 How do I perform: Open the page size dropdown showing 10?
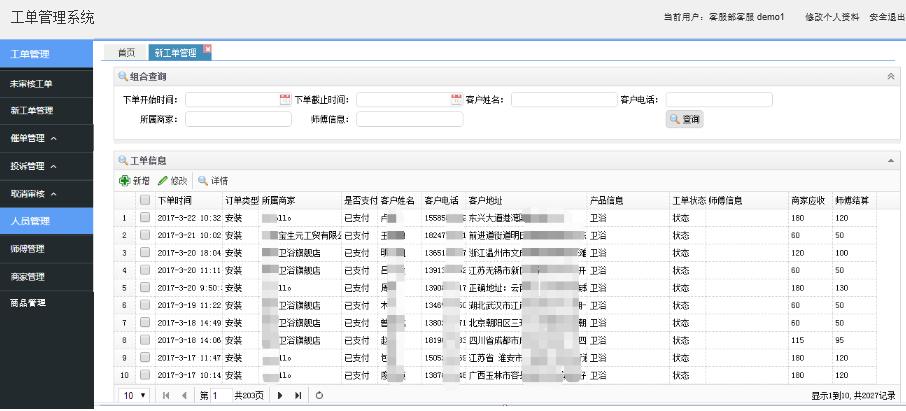click(136, 396)
